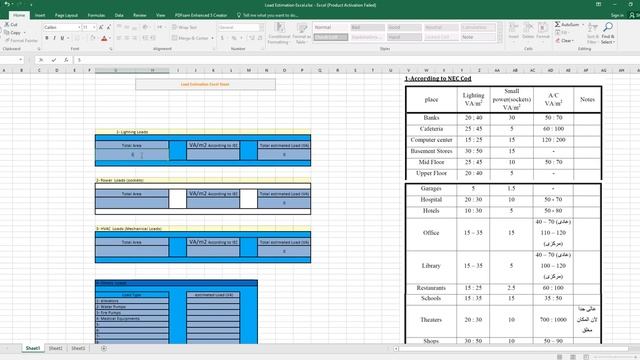Switch to Sheet2 tab
Screen dimensions: 640x360
(x=56, y=348)
